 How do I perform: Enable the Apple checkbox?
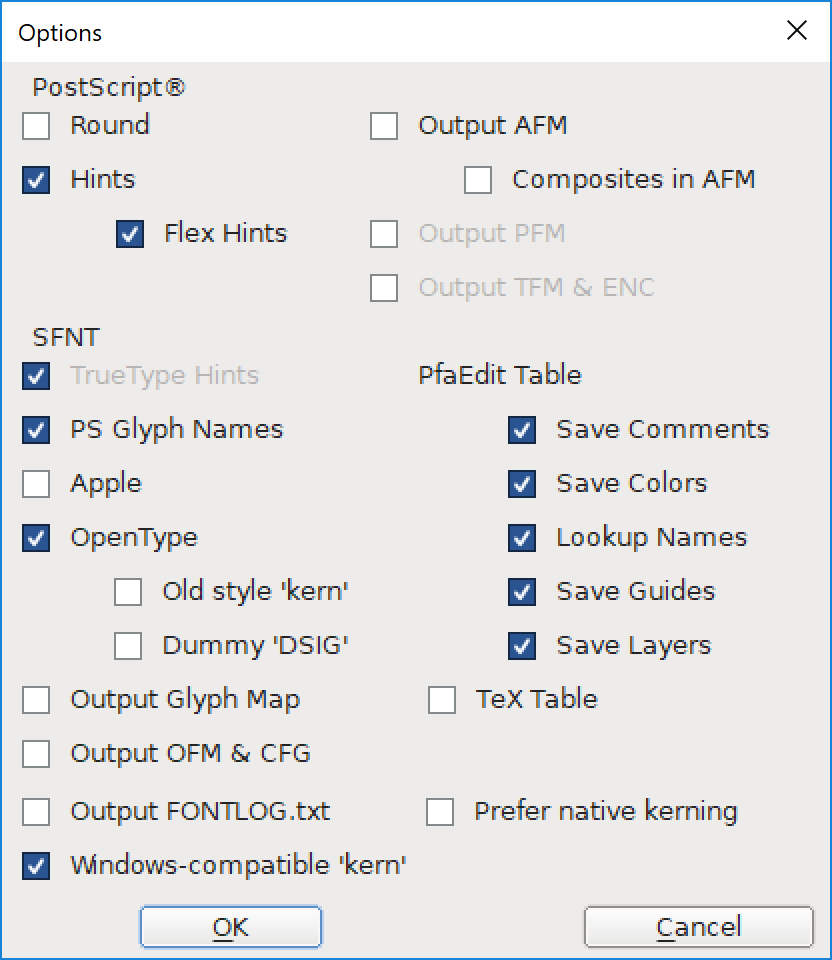[36, 484]
